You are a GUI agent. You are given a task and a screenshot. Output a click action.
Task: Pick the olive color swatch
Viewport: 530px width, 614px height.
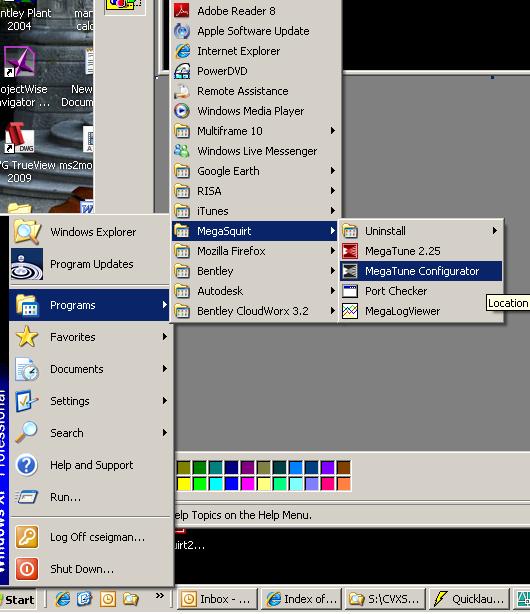coord(184,467)
